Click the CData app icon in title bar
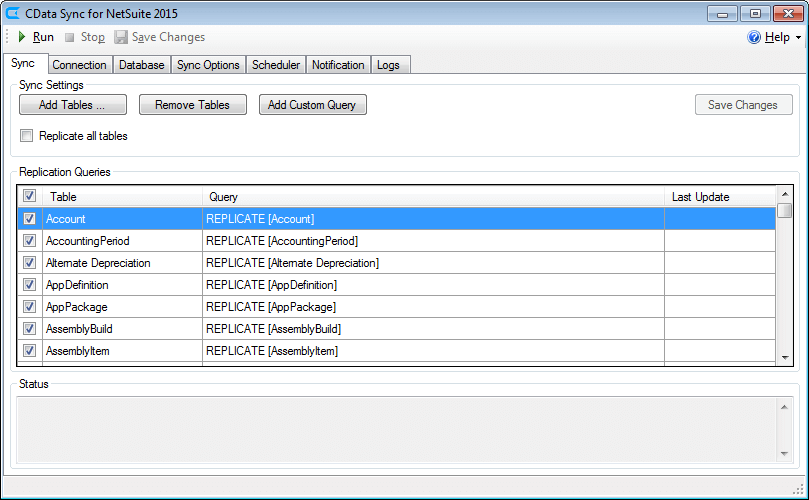 14,13
